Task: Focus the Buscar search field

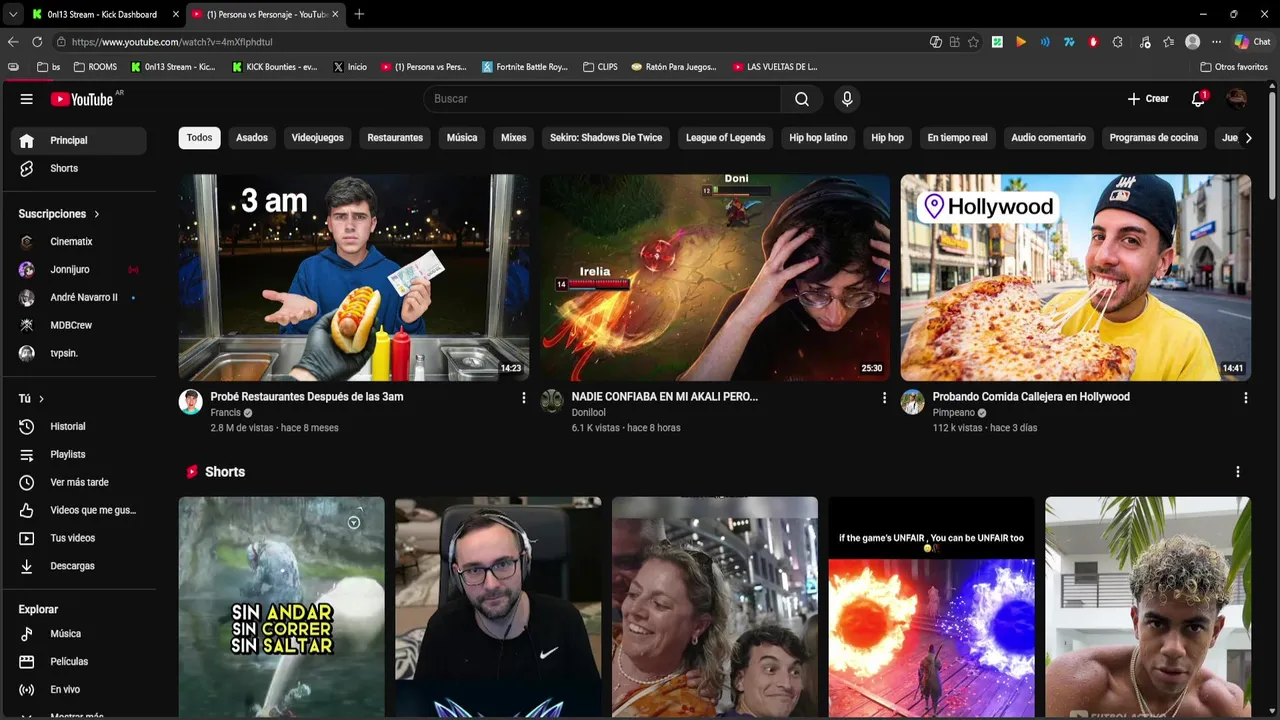Action: tap(602, 99)
